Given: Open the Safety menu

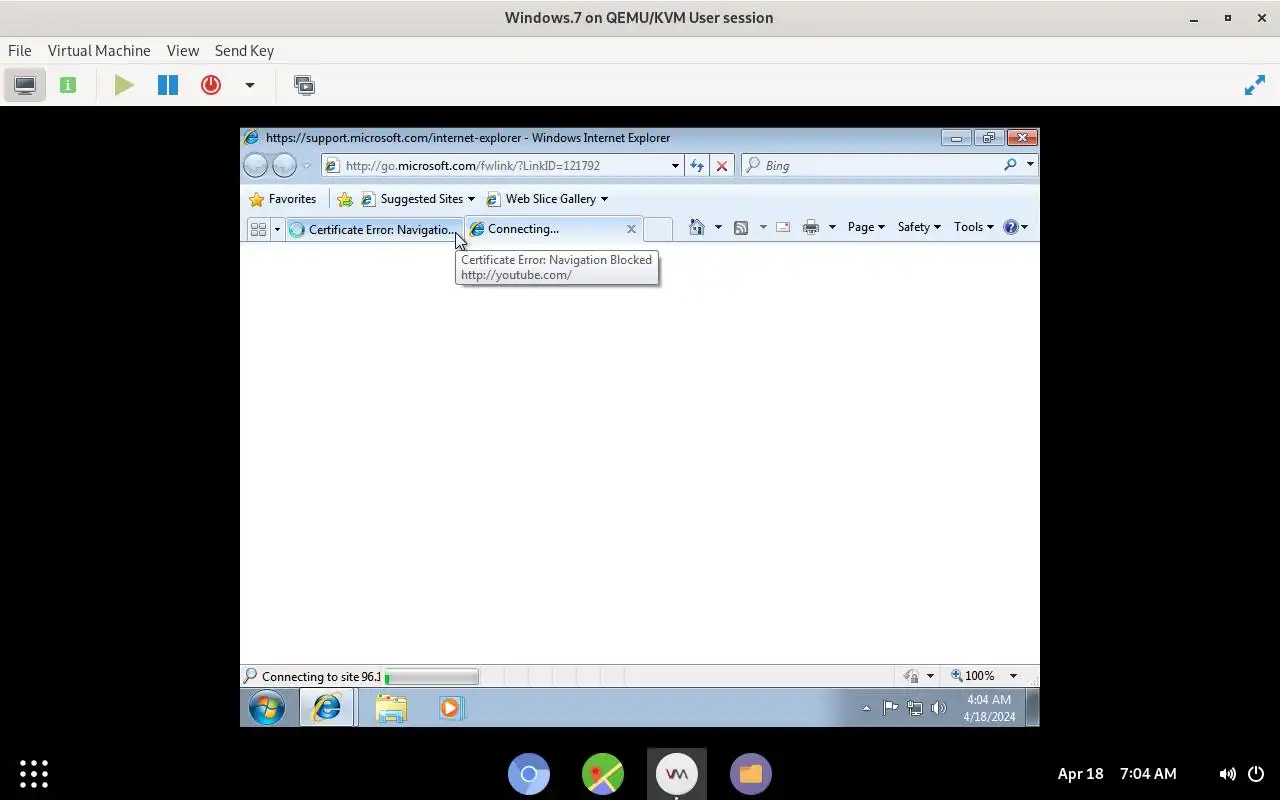Looking at the screenshot, I should tap(919, 227).
